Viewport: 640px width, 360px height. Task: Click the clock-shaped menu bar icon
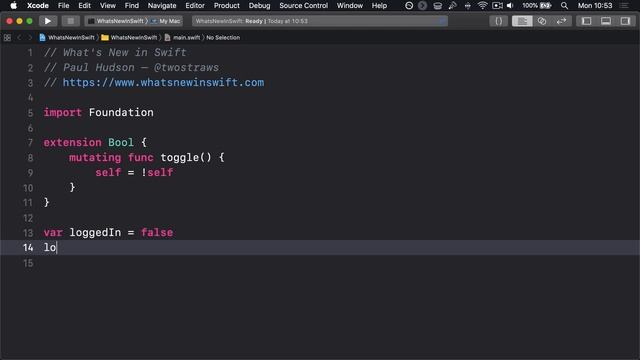click(x=409, y=5)
